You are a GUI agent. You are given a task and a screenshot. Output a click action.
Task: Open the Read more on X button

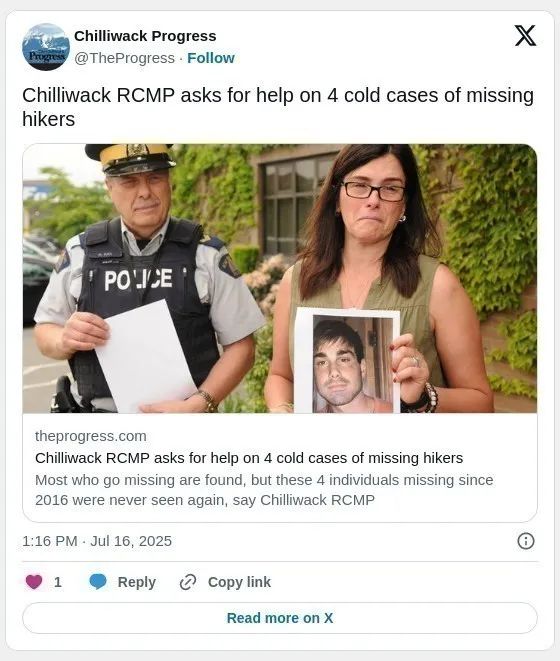pyautogui.click(x=280, y=618)
